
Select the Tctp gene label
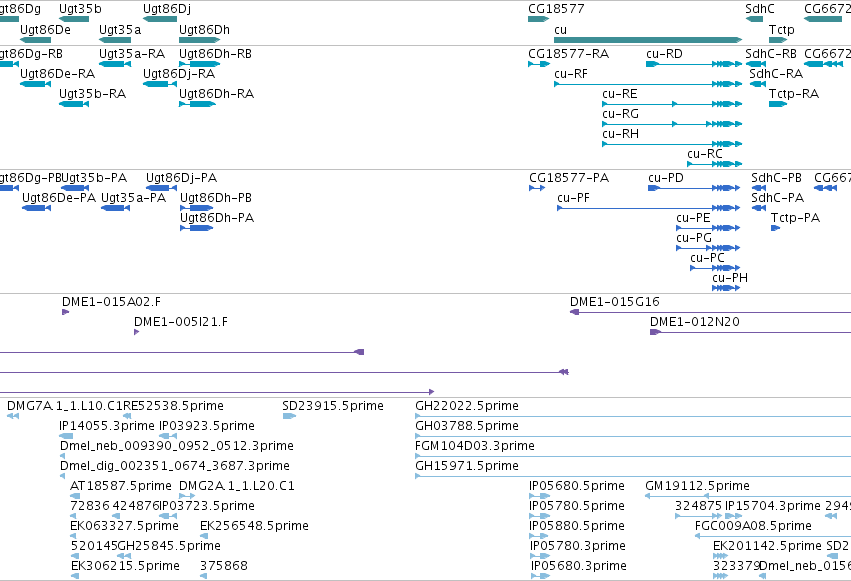pyautogui.click(x=782, y=30)
